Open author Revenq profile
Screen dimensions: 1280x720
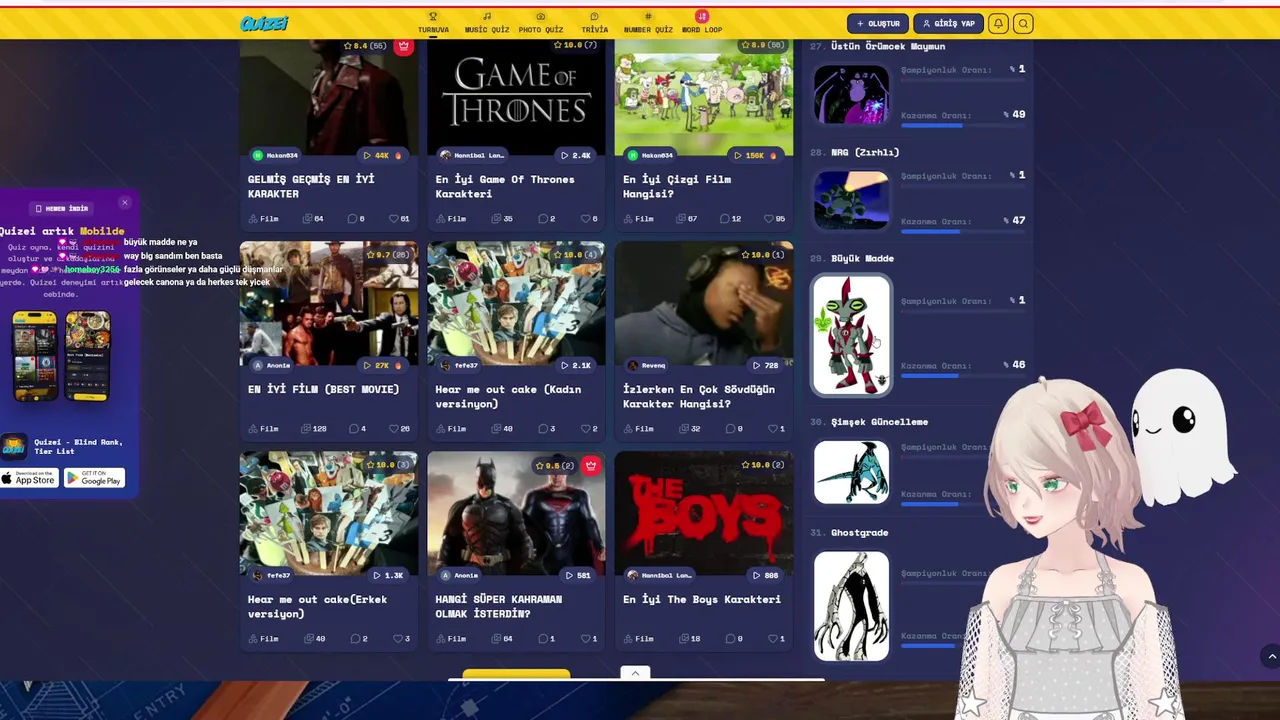[646, 365]
